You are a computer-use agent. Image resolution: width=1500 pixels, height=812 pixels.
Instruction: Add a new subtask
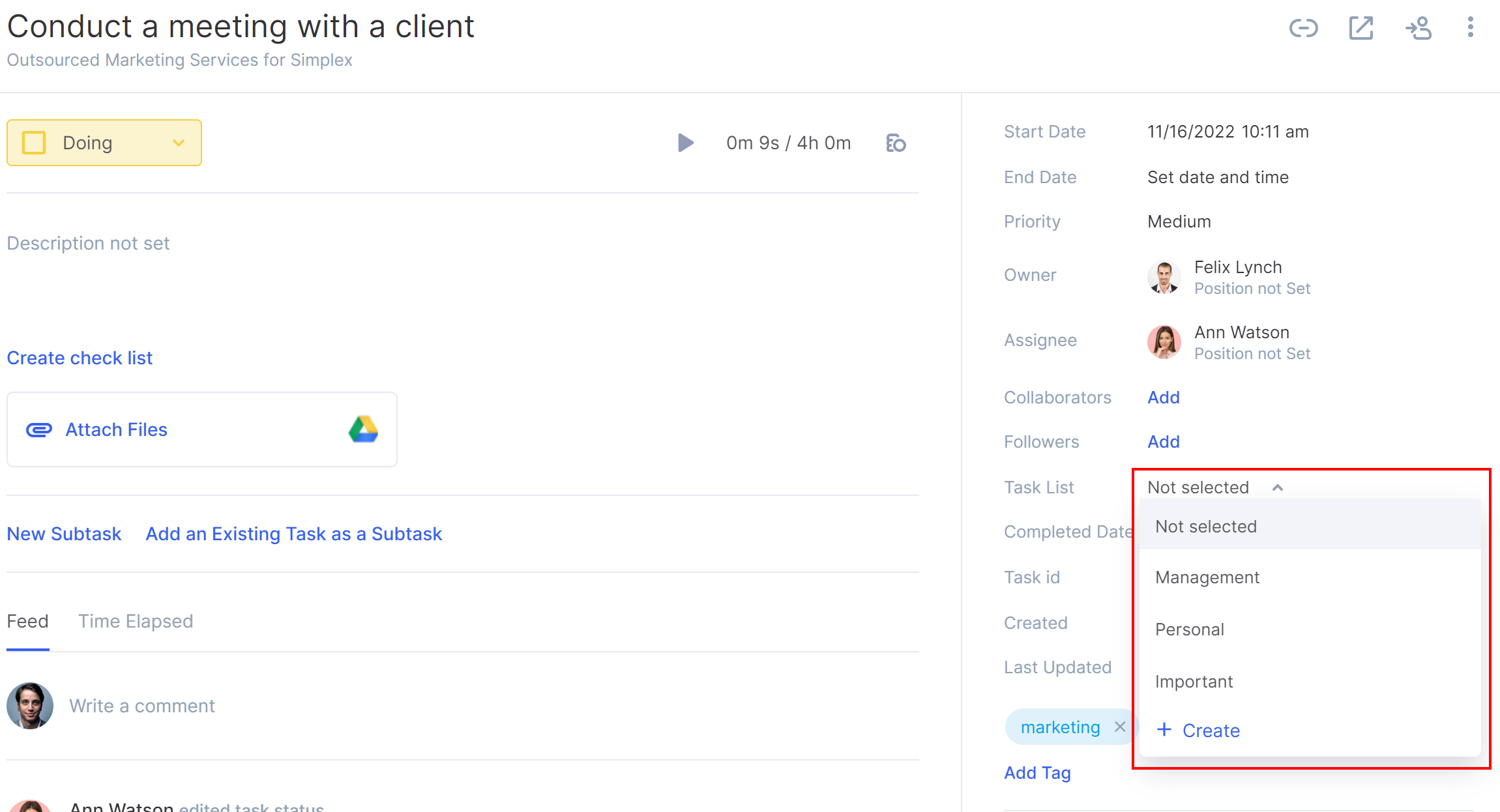64,534
